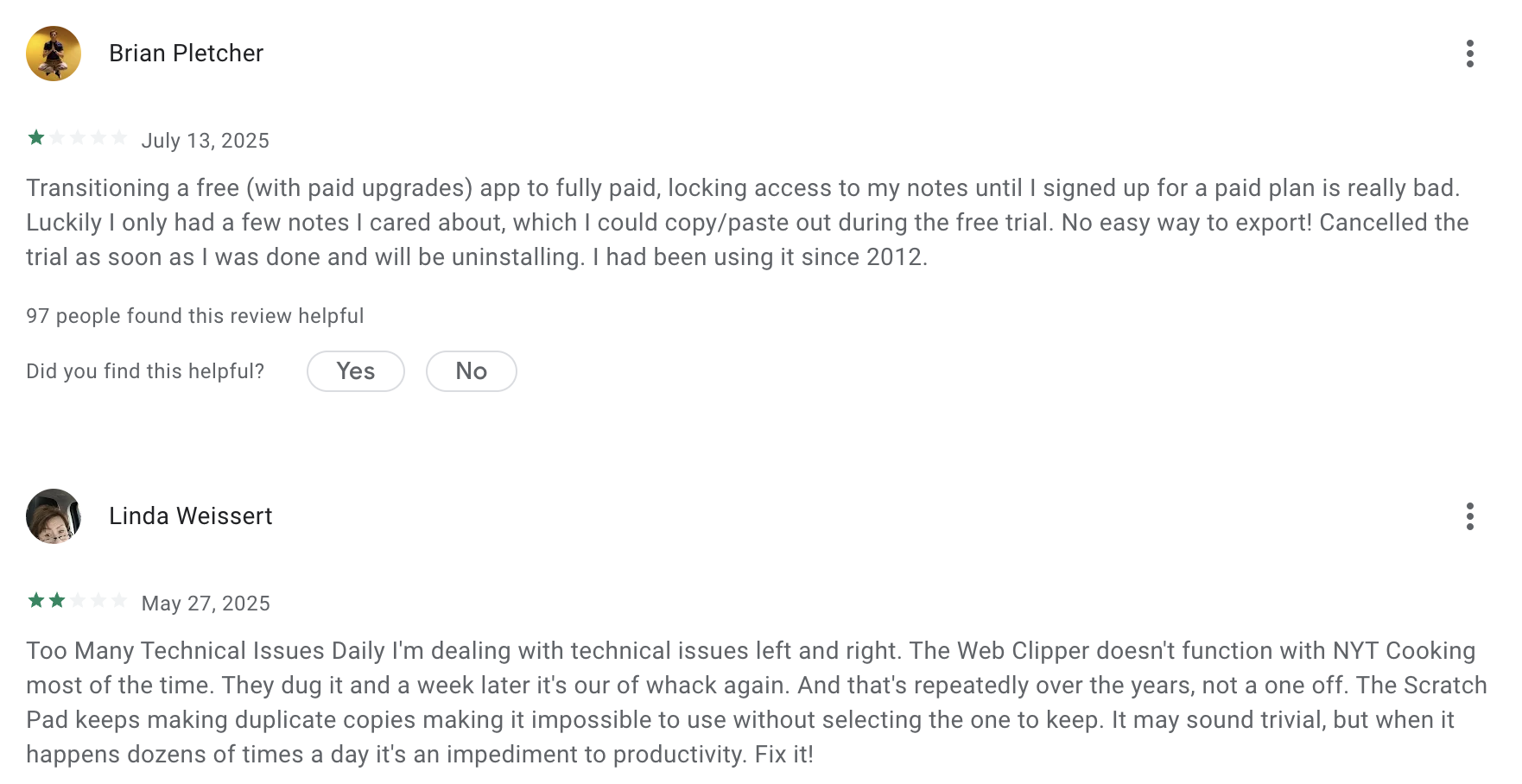Open Linda Weissert's profile avatar

tap(53, 515)
